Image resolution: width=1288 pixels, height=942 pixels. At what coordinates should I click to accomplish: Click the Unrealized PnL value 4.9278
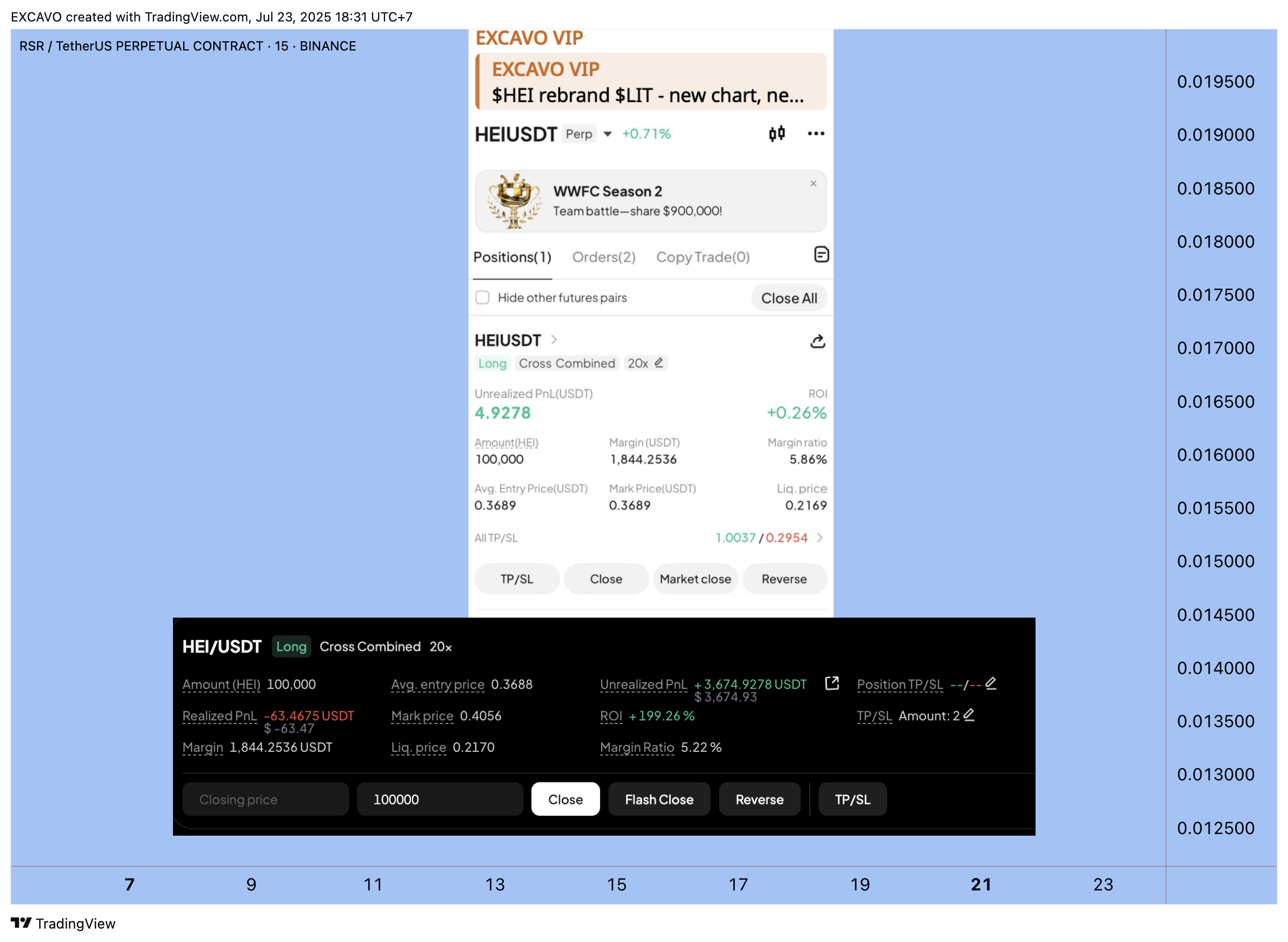pyautogui.click(x=502, y=413)
